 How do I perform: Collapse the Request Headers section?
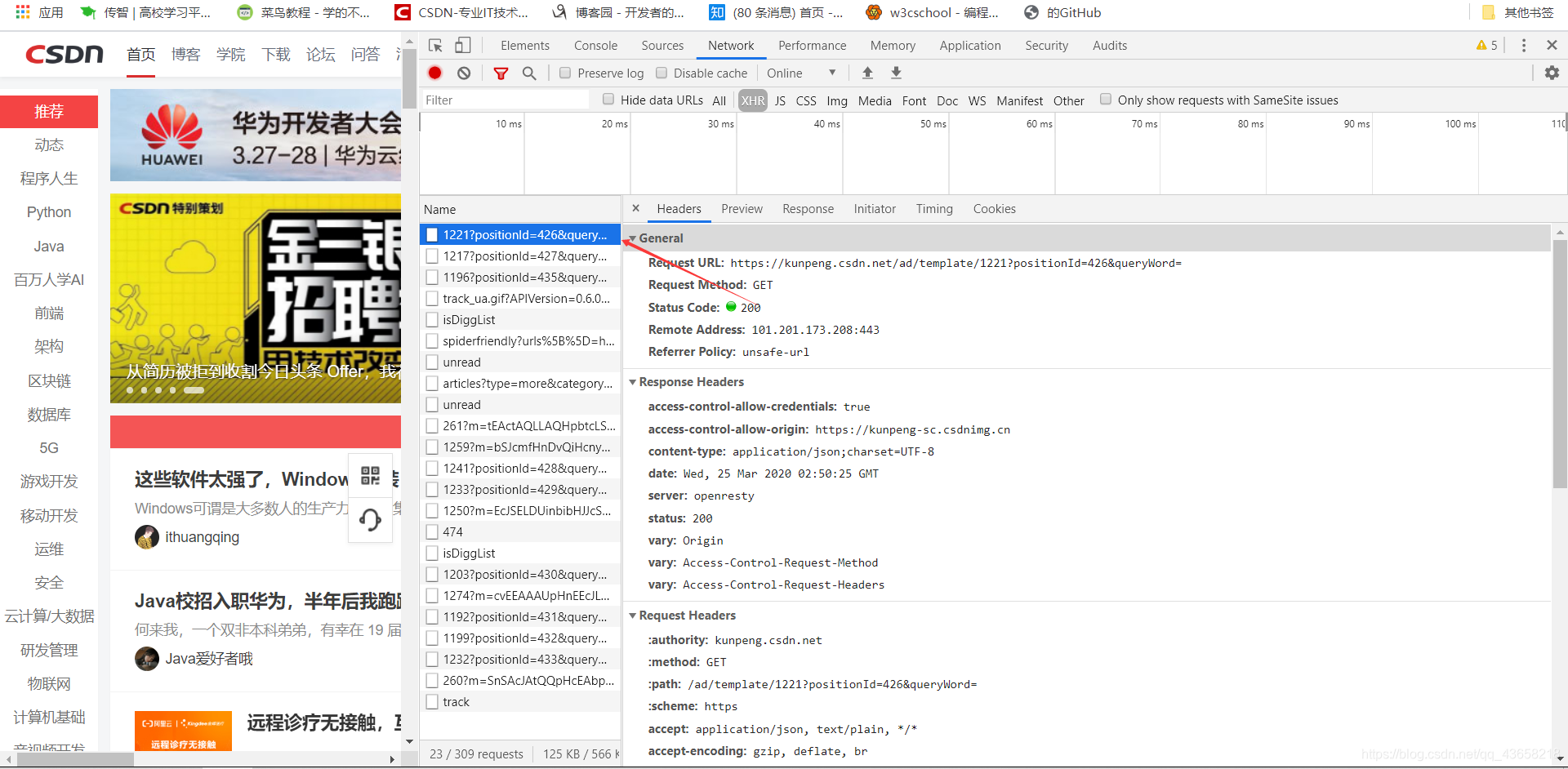click(633, 616)
